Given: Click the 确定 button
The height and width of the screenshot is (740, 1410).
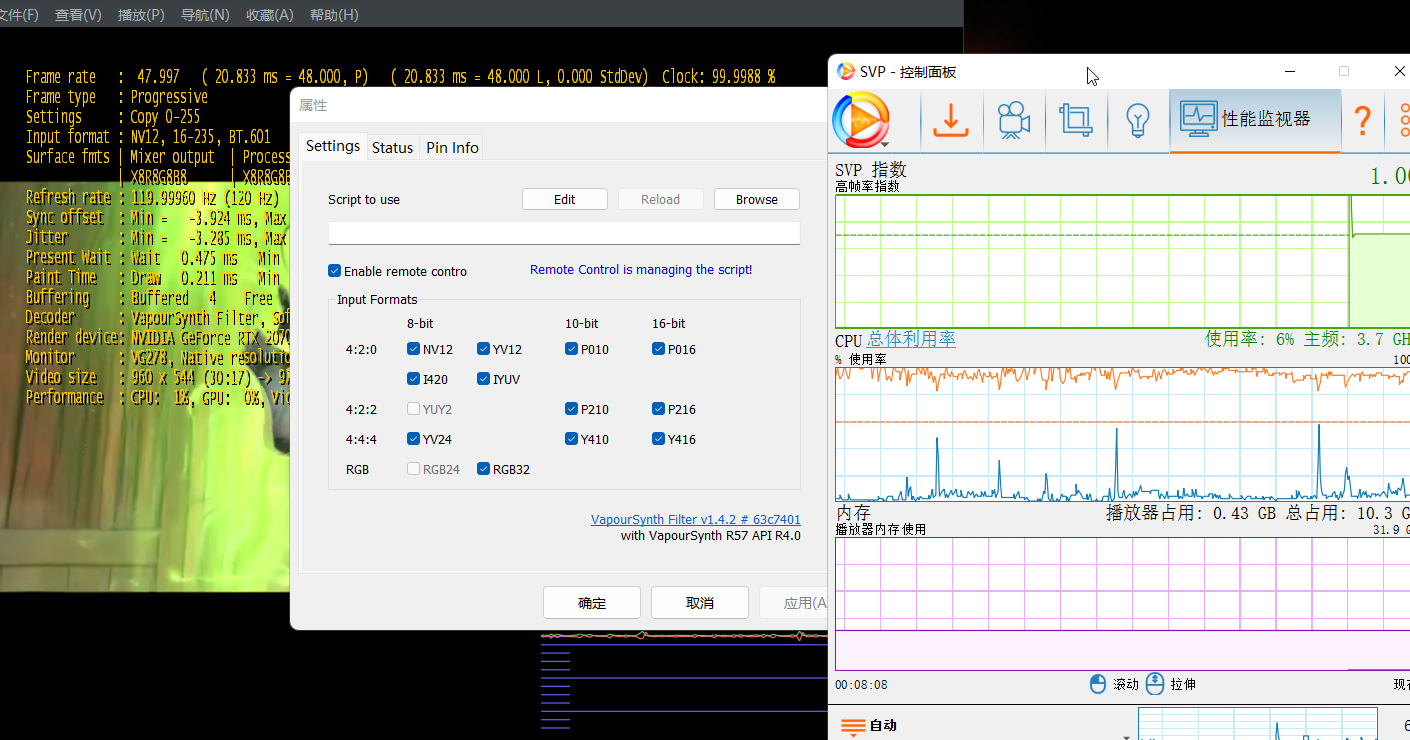Looking at the screenshot, I should 592,603.
